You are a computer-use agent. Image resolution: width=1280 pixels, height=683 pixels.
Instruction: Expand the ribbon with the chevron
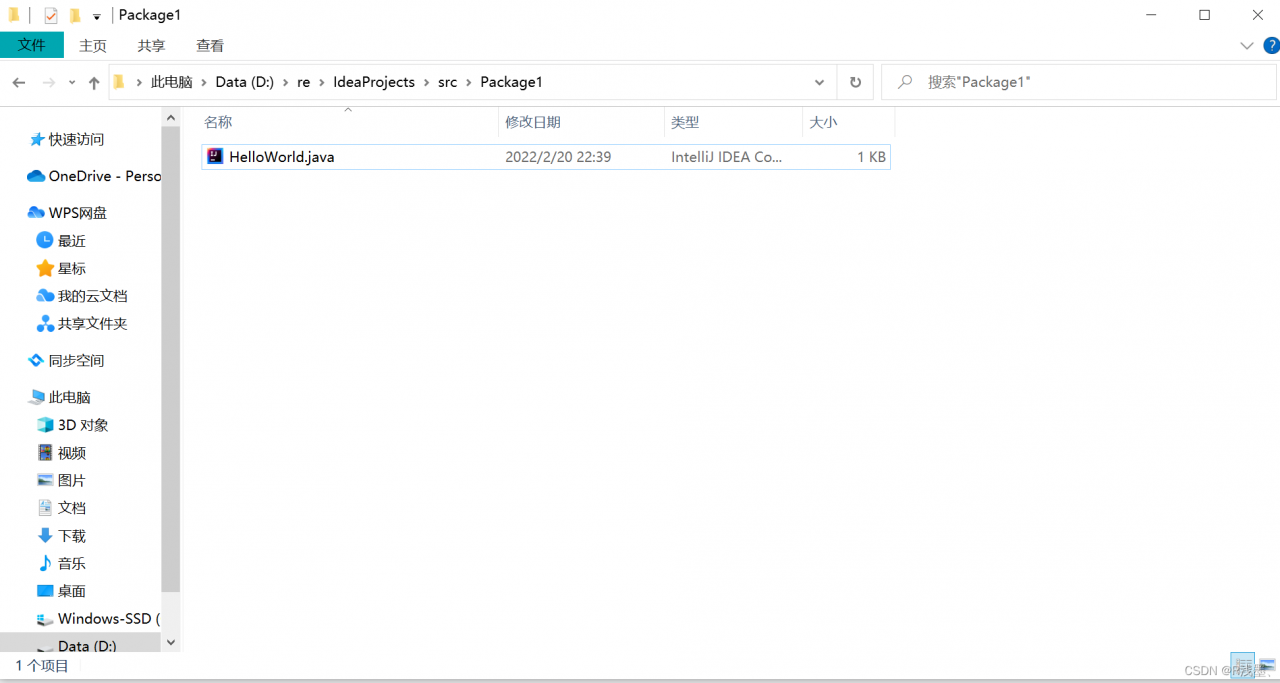(x=1247, y=46)
